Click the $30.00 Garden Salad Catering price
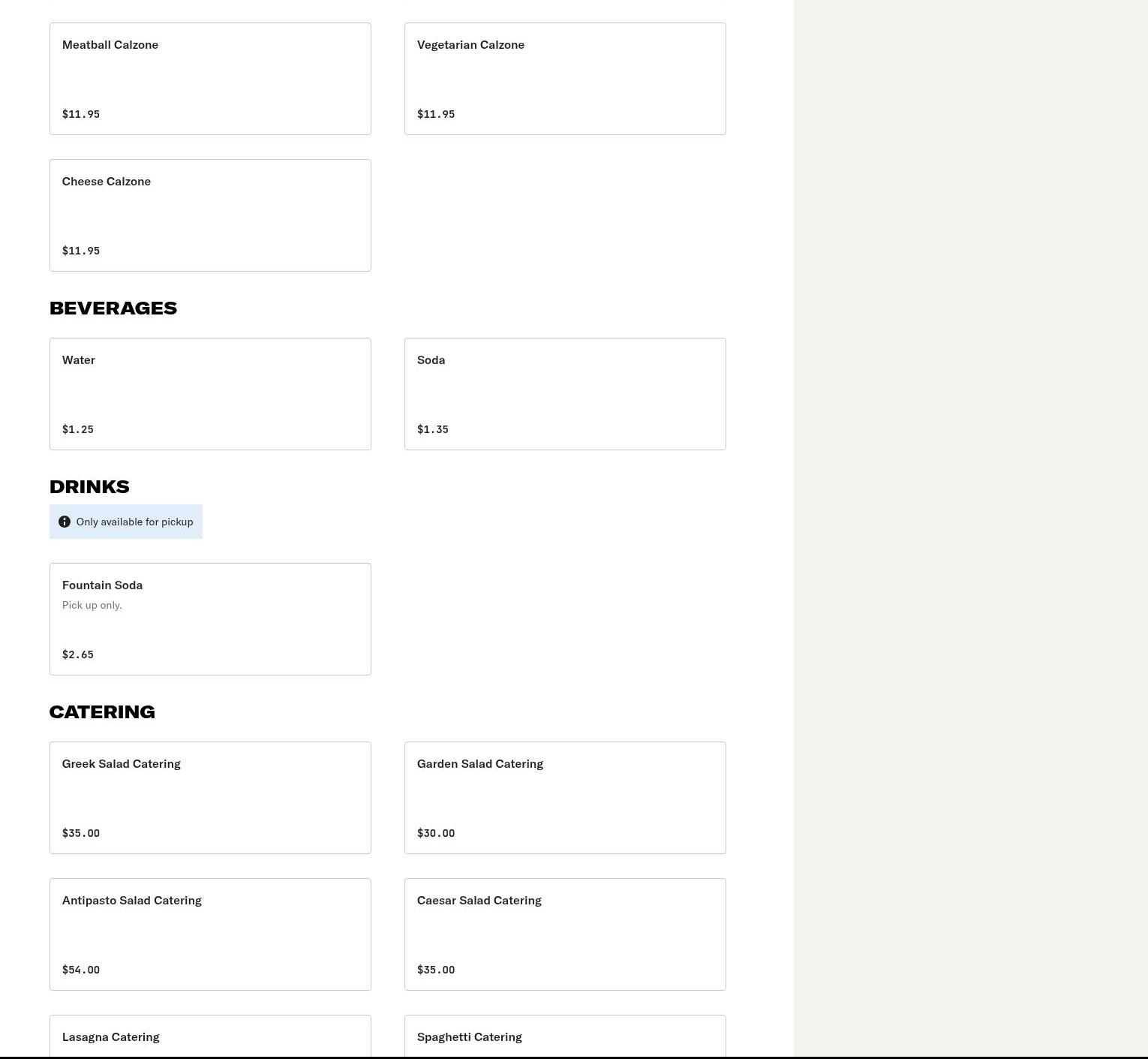Image resolution: width=1148 pixels, height=1059 pixels. 436,833
